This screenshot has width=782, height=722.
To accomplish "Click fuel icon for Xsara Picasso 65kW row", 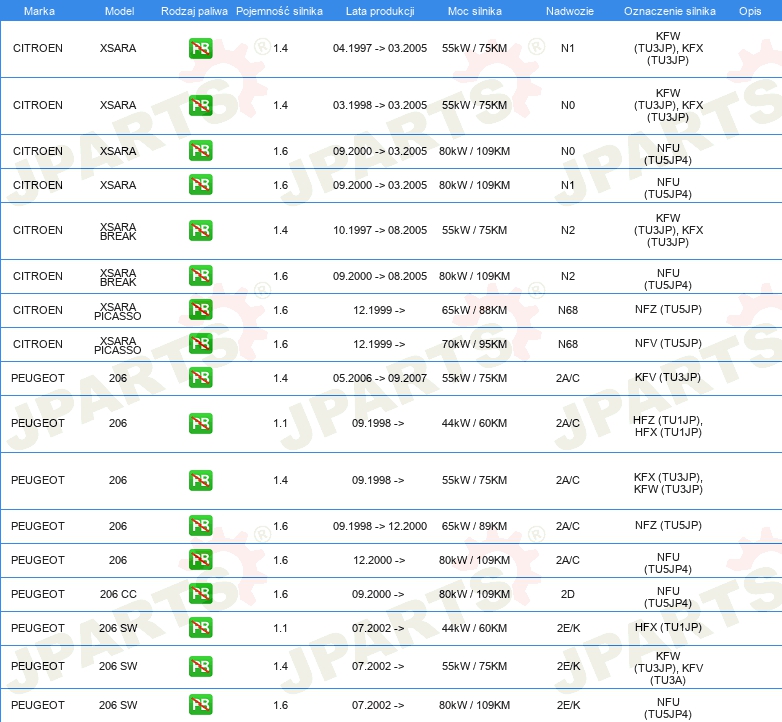I will pyautogui.click(x=200, y=310).
